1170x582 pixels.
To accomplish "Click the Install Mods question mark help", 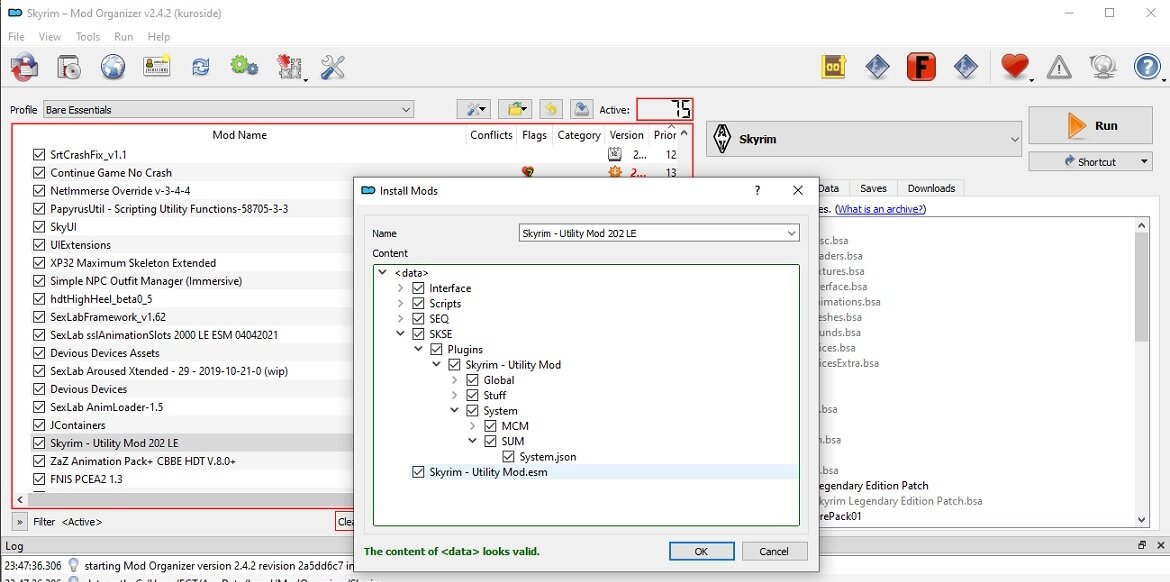I will click(757, 190).
